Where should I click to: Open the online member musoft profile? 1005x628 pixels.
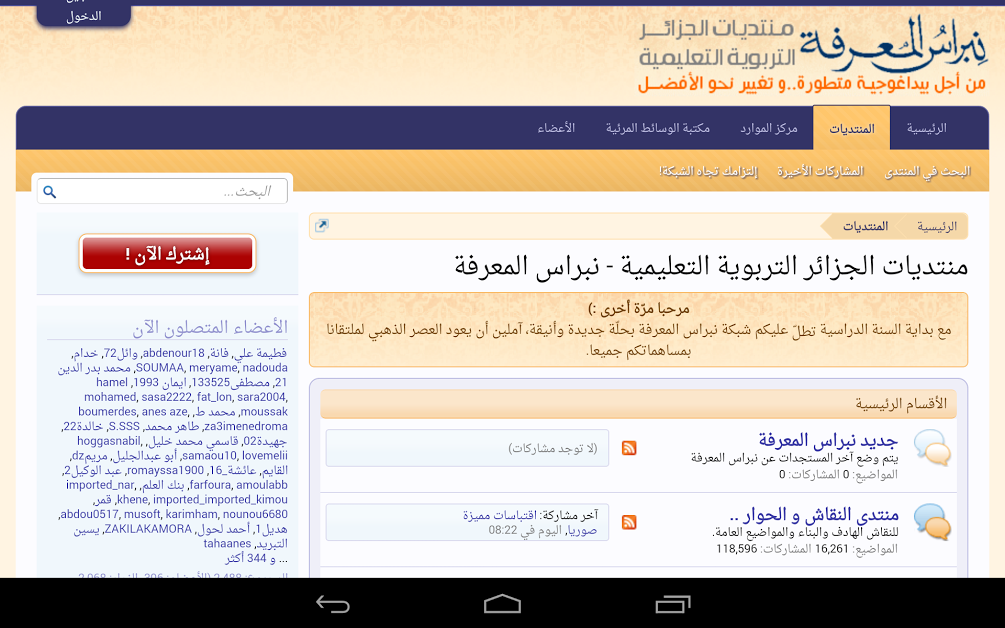click(x=142, y=515)
